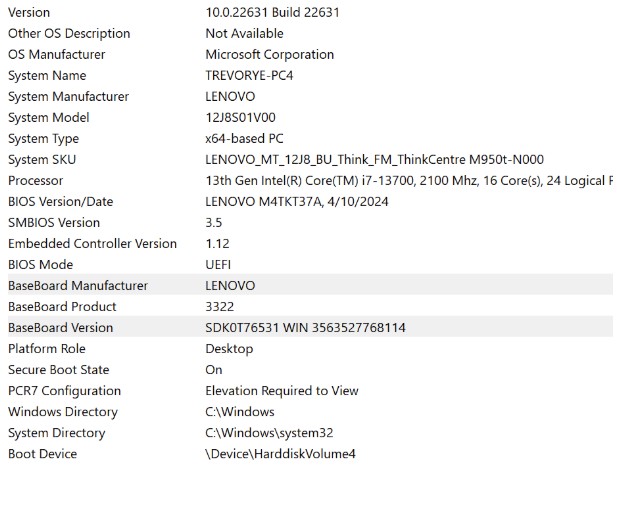
Task: Click the 12J8S01V00 system model value
Action: (240, 117)
